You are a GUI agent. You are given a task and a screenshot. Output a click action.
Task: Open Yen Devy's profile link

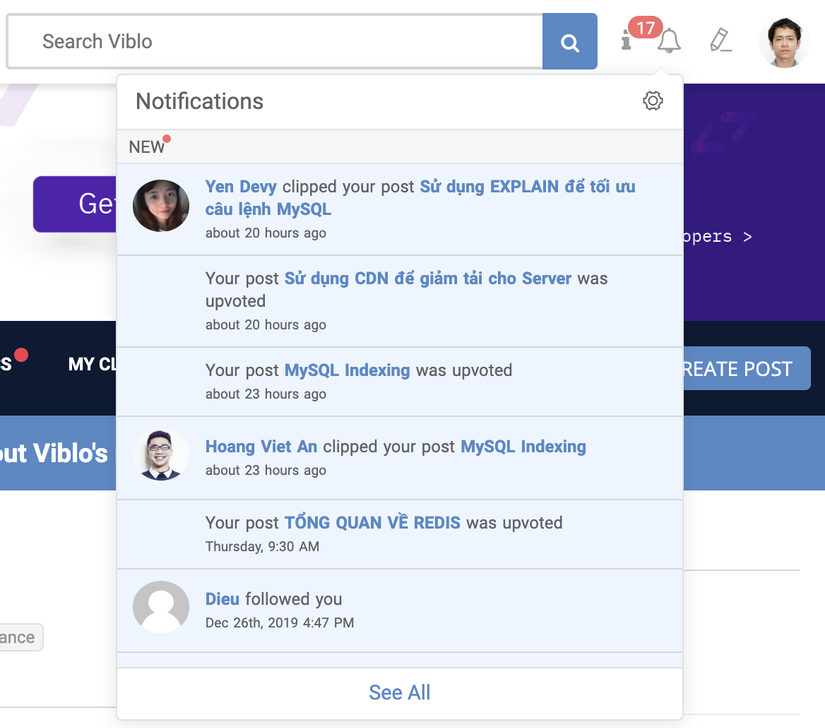[241, 187]
